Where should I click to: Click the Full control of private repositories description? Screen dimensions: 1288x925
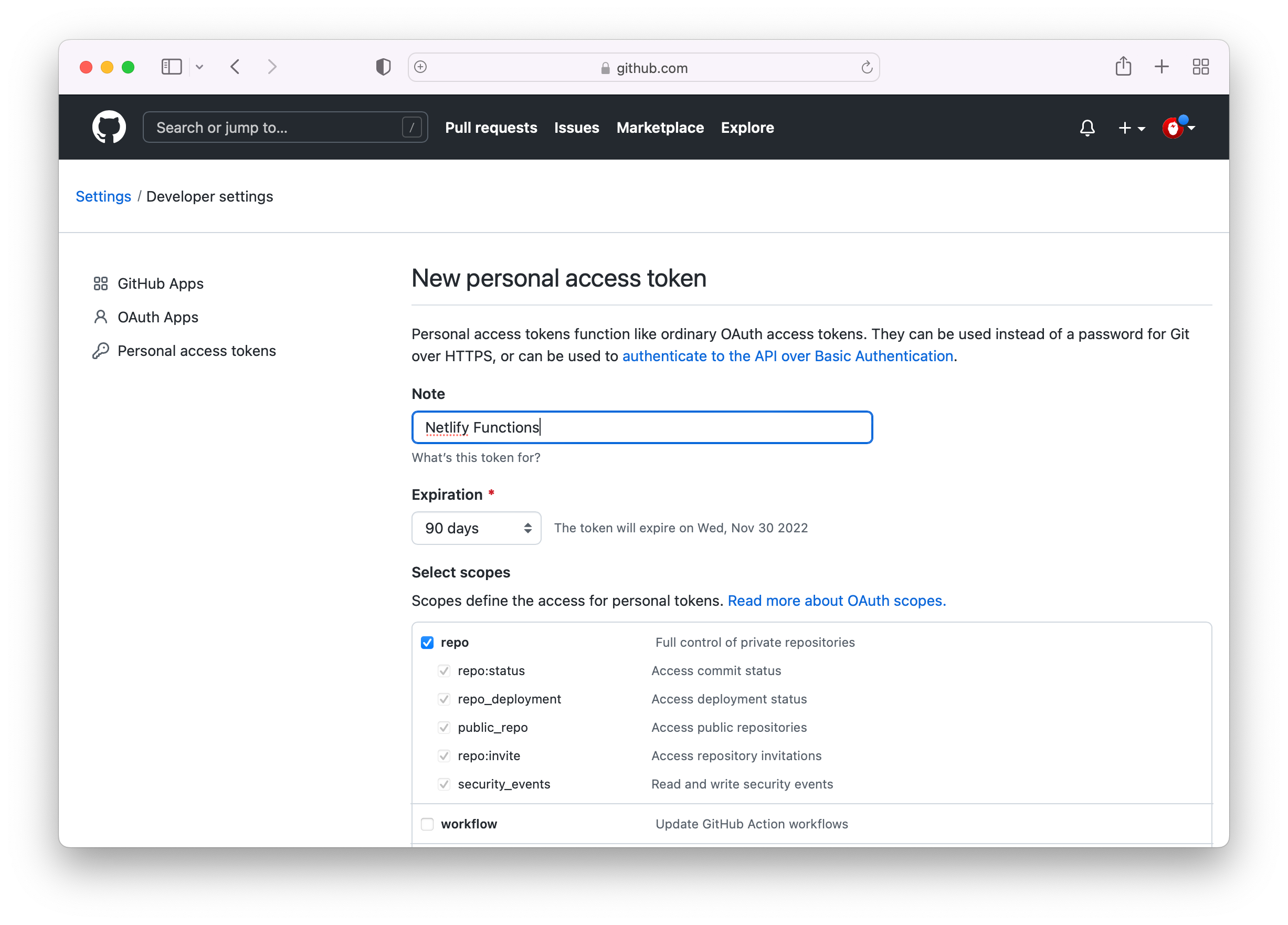(755, 642)
